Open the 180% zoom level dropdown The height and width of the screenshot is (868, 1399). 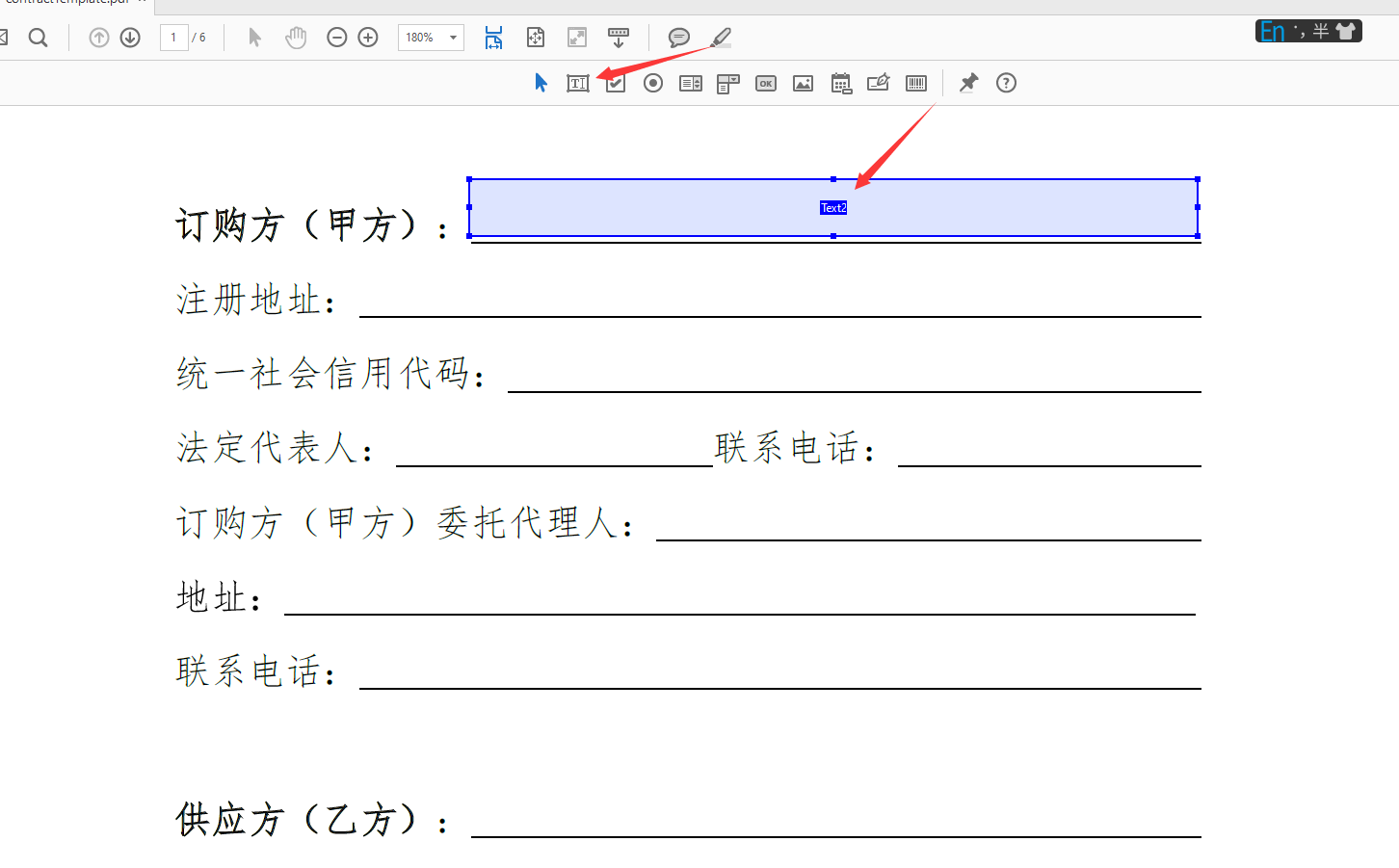coord(450,38)
